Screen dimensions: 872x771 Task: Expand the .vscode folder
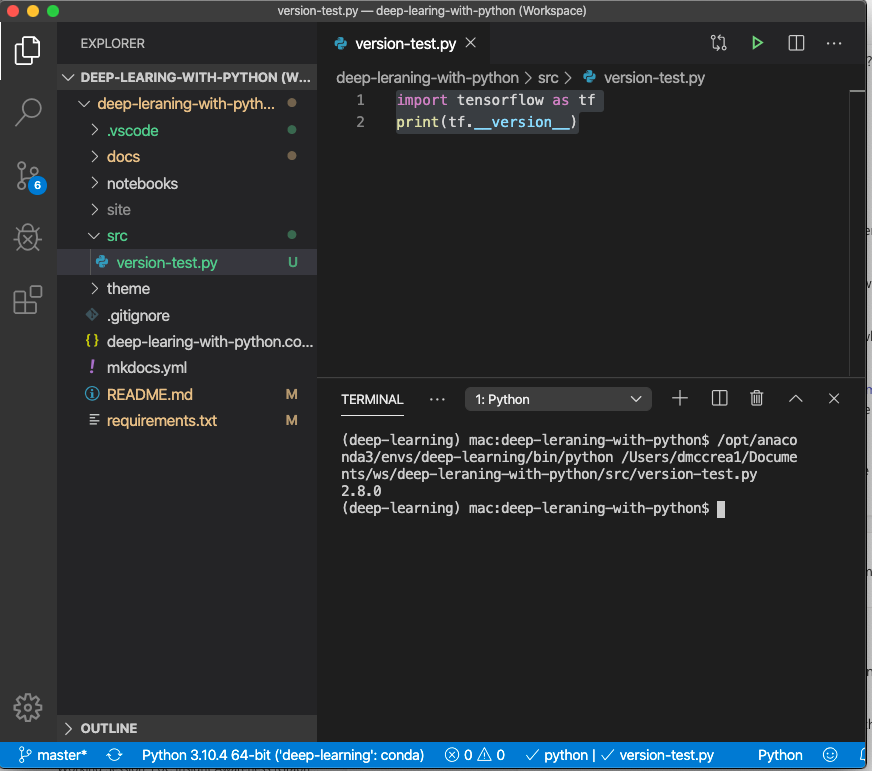pos(187,130)
